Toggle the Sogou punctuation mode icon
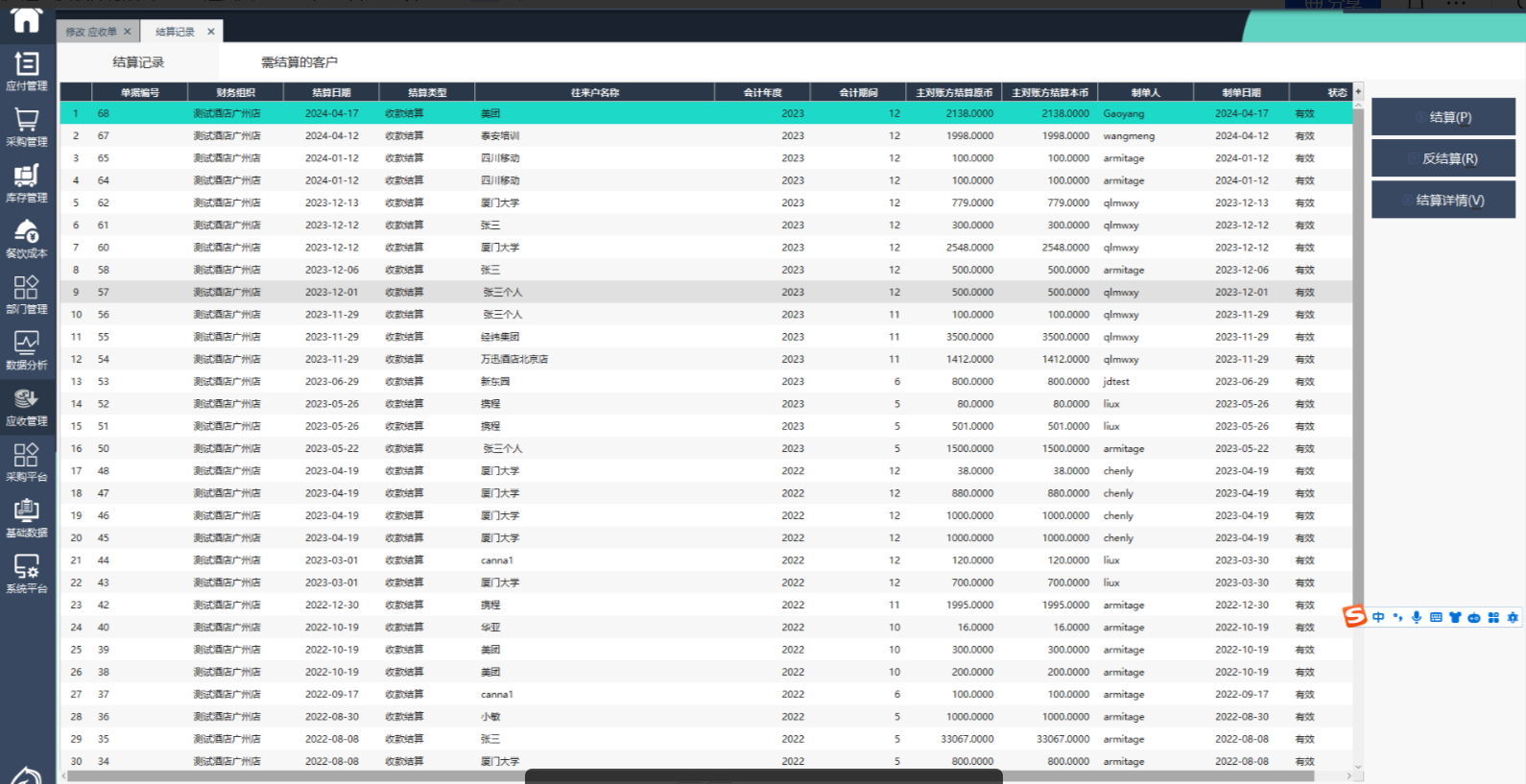 coord(1397,617)
